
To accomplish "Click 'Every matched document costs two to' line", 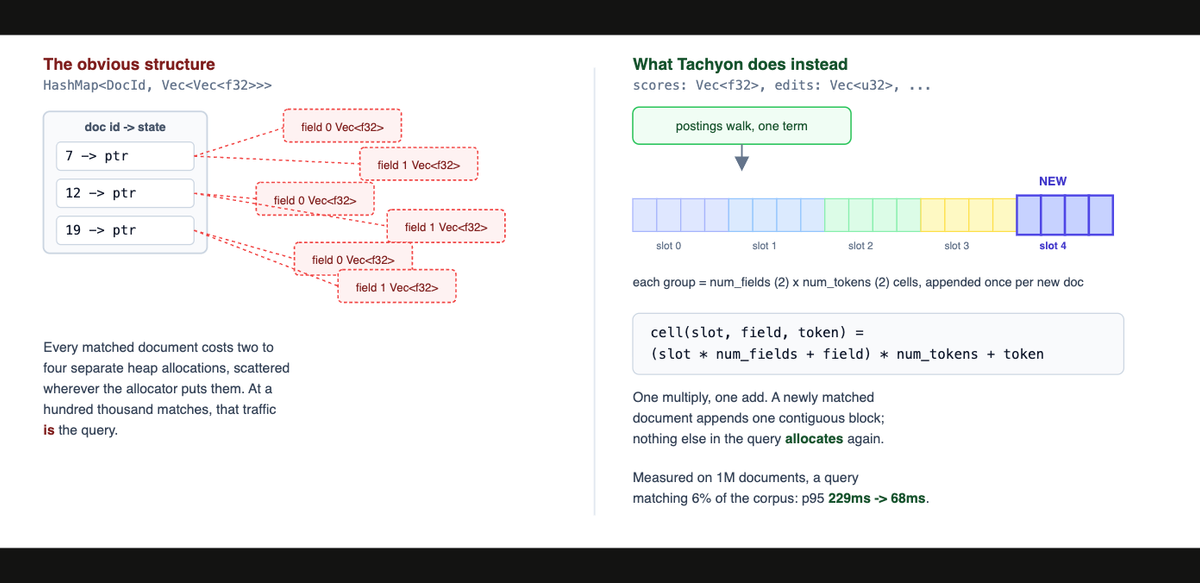I will (158, 347).
